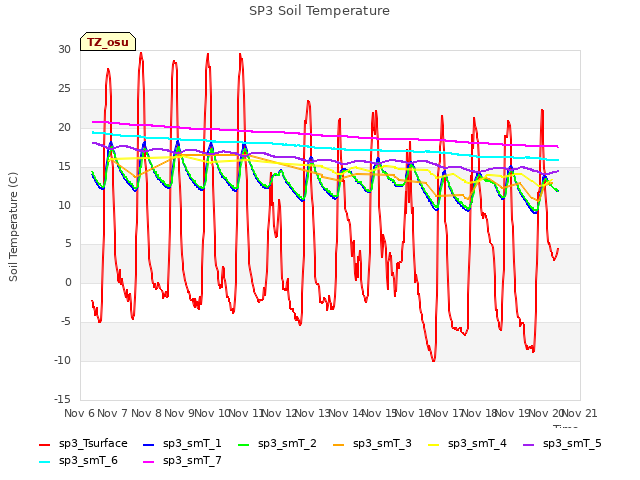Click the -15 y-axis tick label
The width and height of the screenshot is (640, 480).
pyautogui.click(x=62, y=399)
